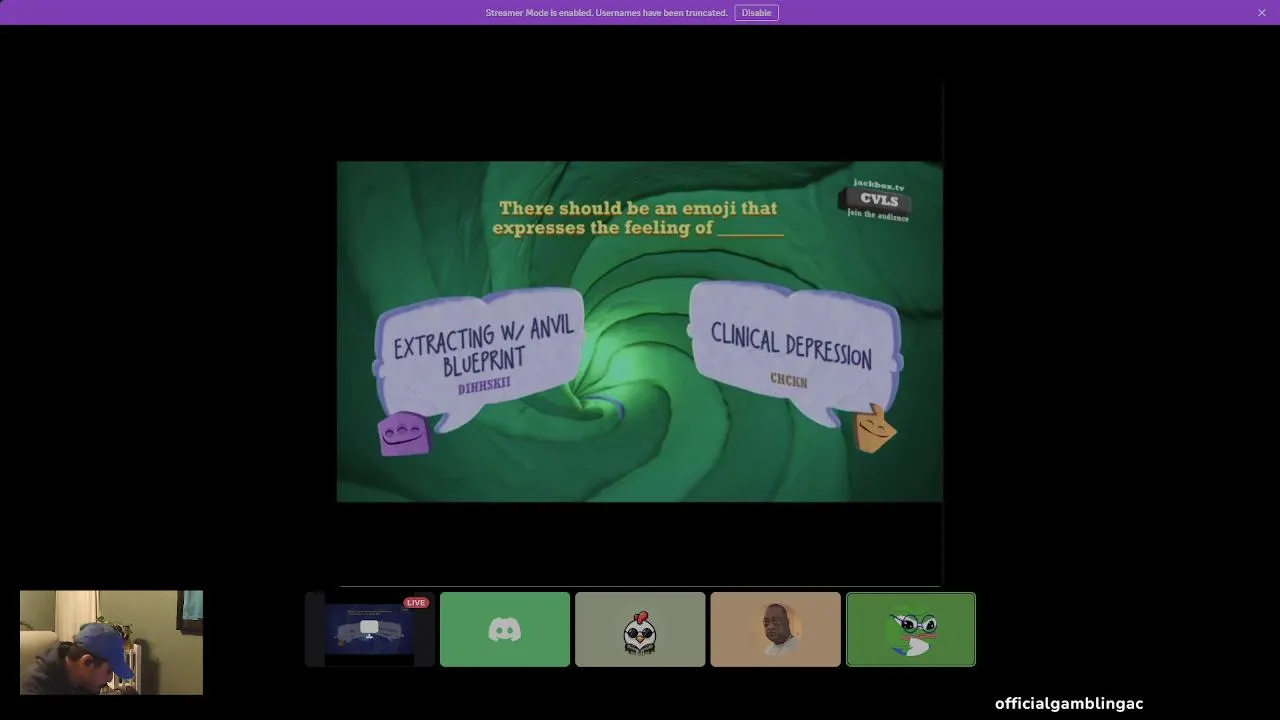Click the orange player character icon
Screen dimensions: 1280x720
coord(875,428)
